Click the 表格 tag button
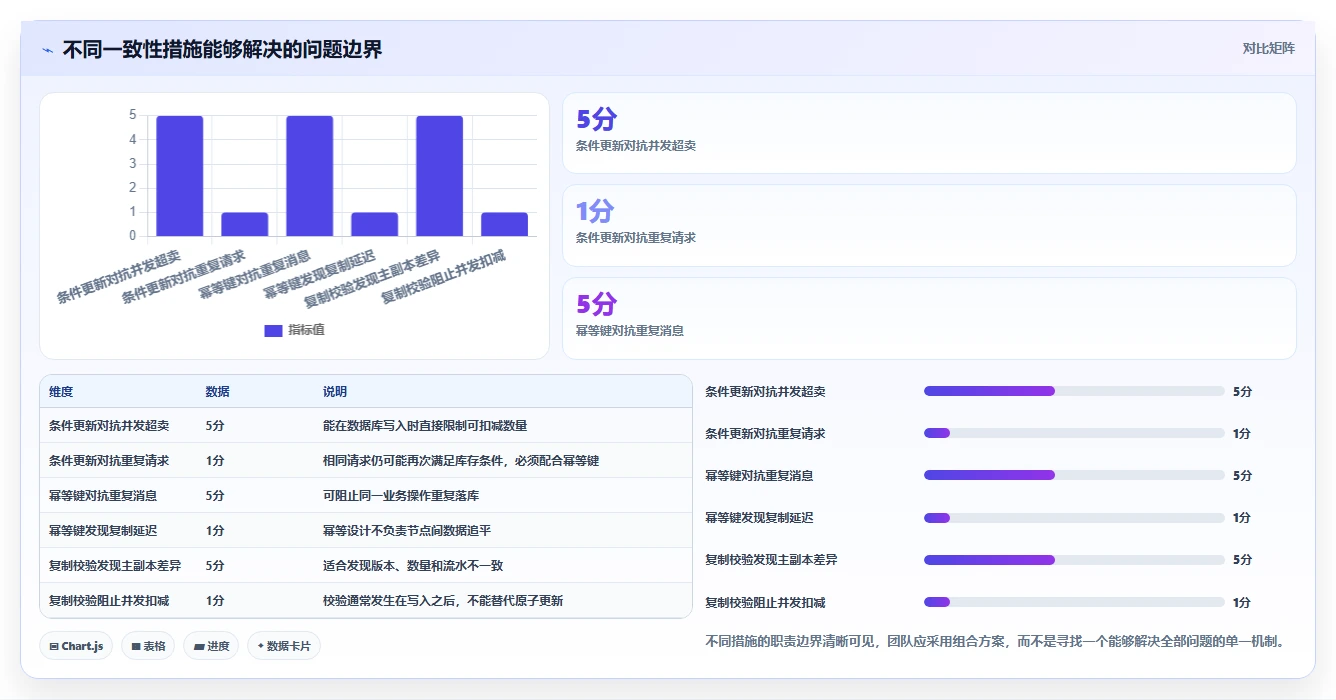 point(148,646)
